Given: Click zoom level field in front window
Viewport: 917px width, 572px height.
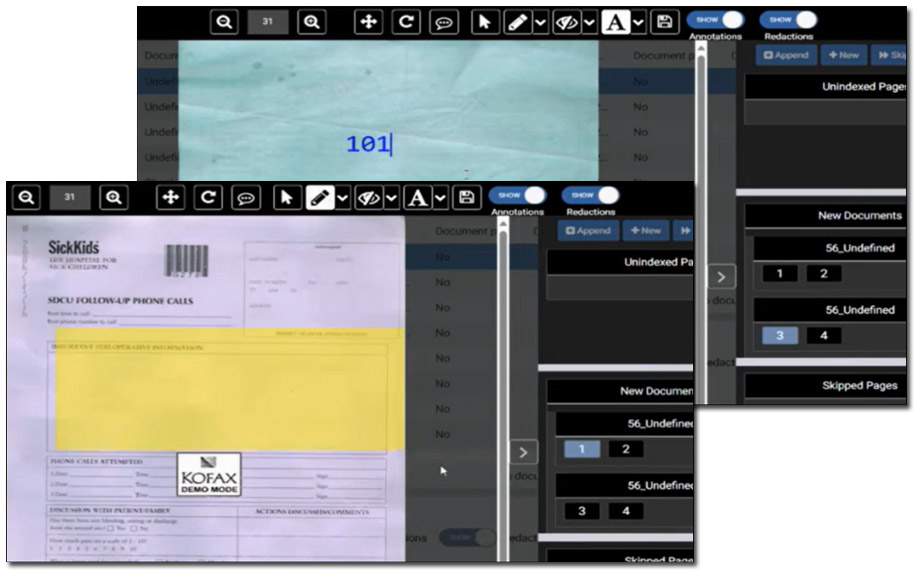Looking at the screenshot, I should coord(70,197).
